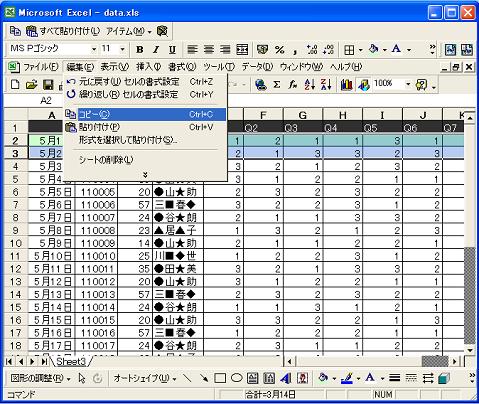Image resolution: width=479 pixels, height=404 pixels.
Task: Sort ascending with the A-Z icon
Action: 310,85
